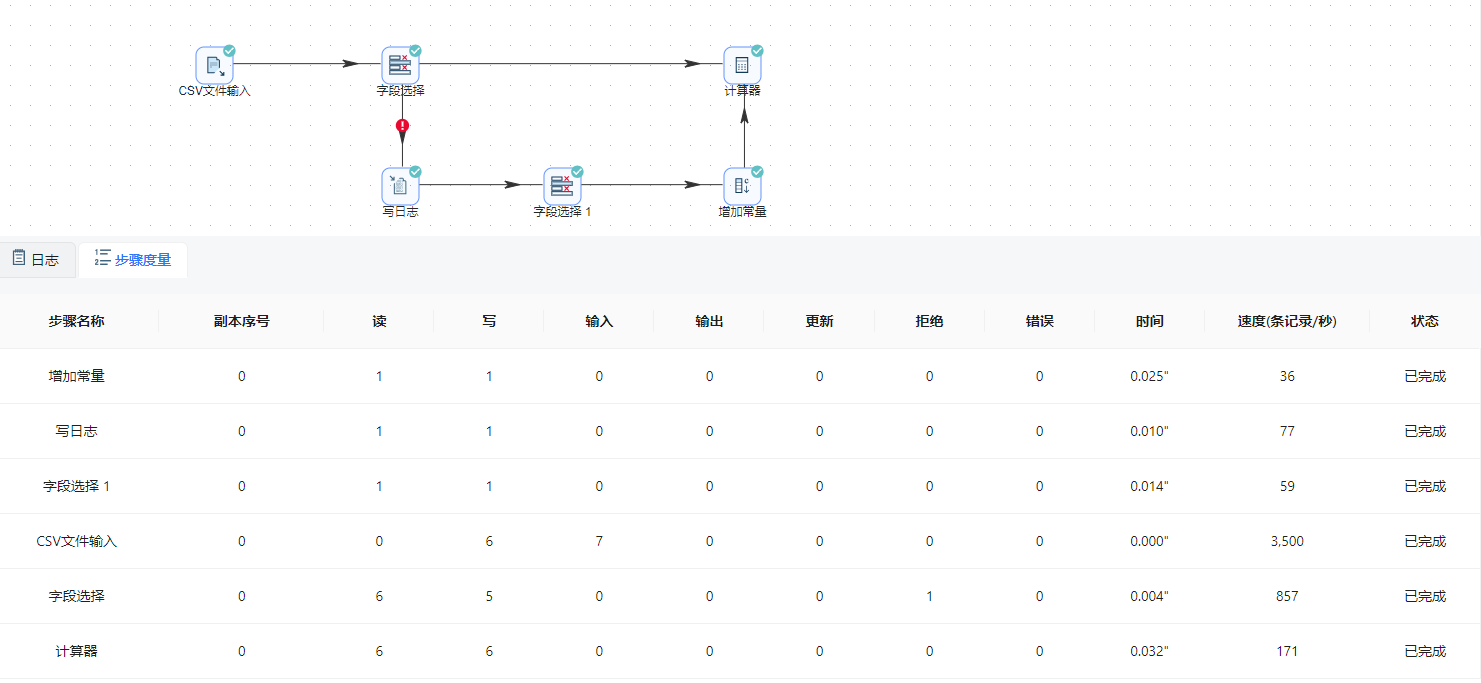Click the 状态 column header
The image size is (1481, 683).
1424,321
